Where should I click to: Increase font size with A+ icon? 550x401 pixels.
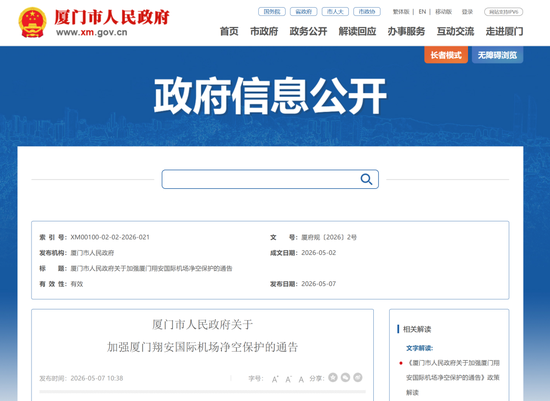tap(275, 379)
